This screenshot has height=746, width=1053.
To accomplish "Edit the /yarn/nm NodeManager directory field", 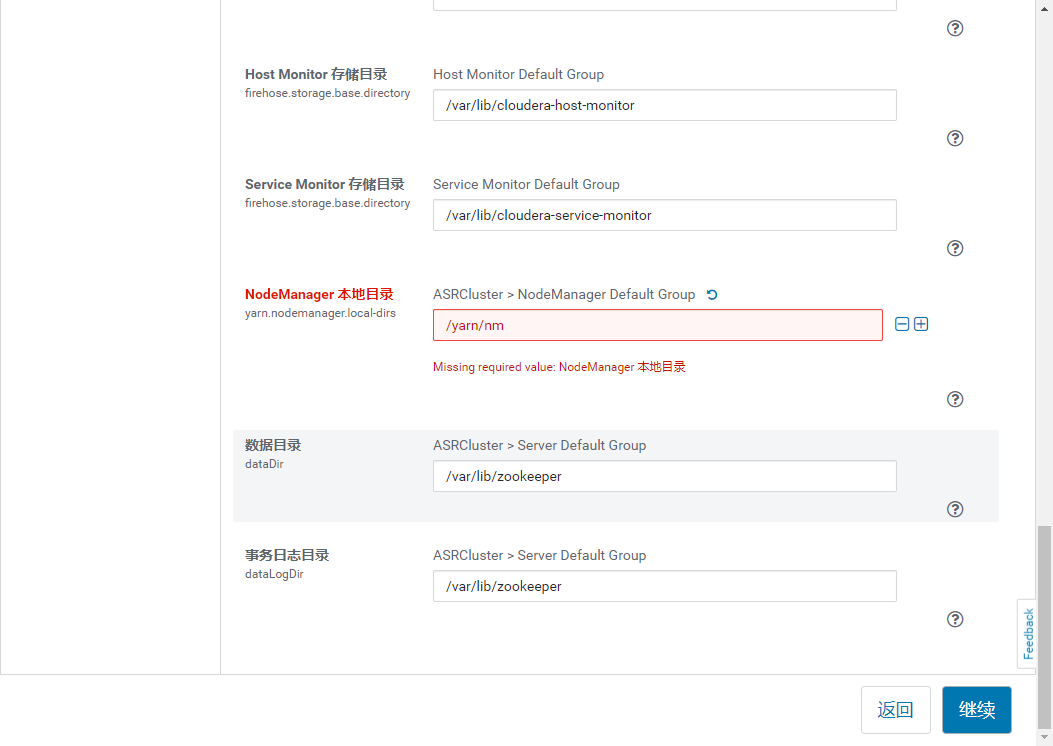I will pos(657,325).
